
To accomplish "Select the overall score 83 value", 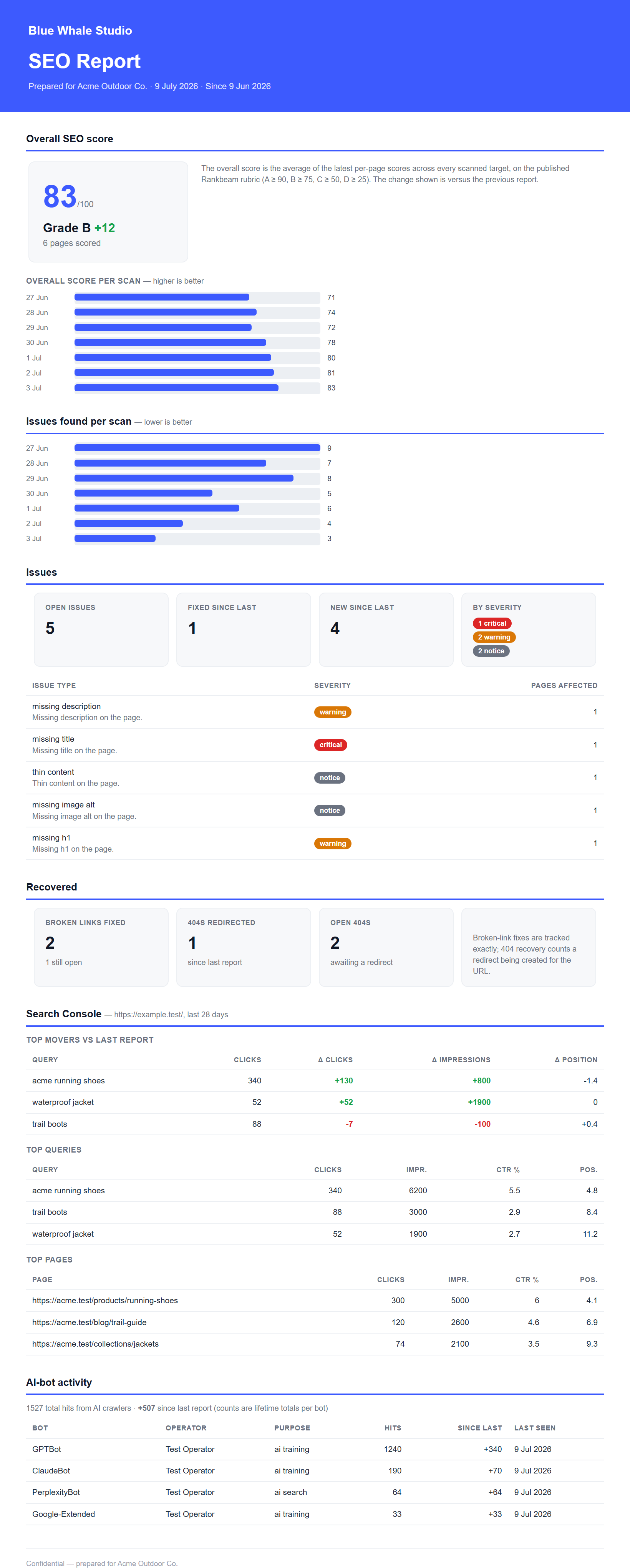I will (60, 197).
